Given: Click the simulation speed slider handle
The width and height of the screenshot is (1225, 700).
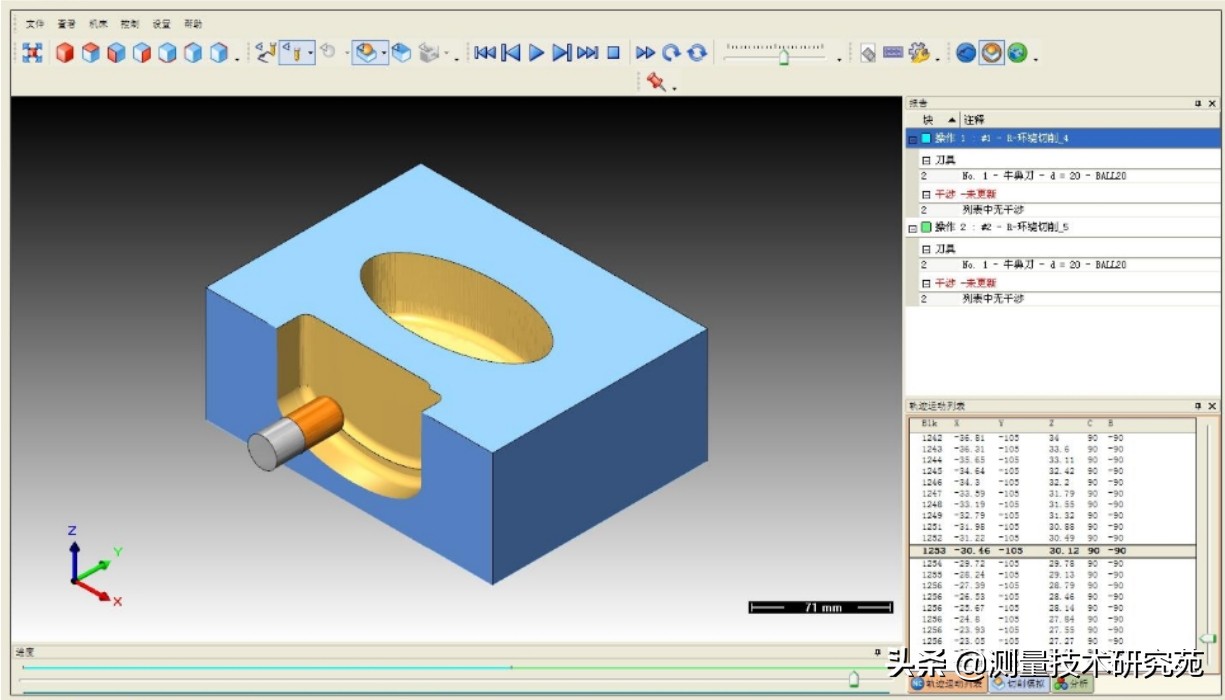Looking at the screenshot, I should [784, 58].
